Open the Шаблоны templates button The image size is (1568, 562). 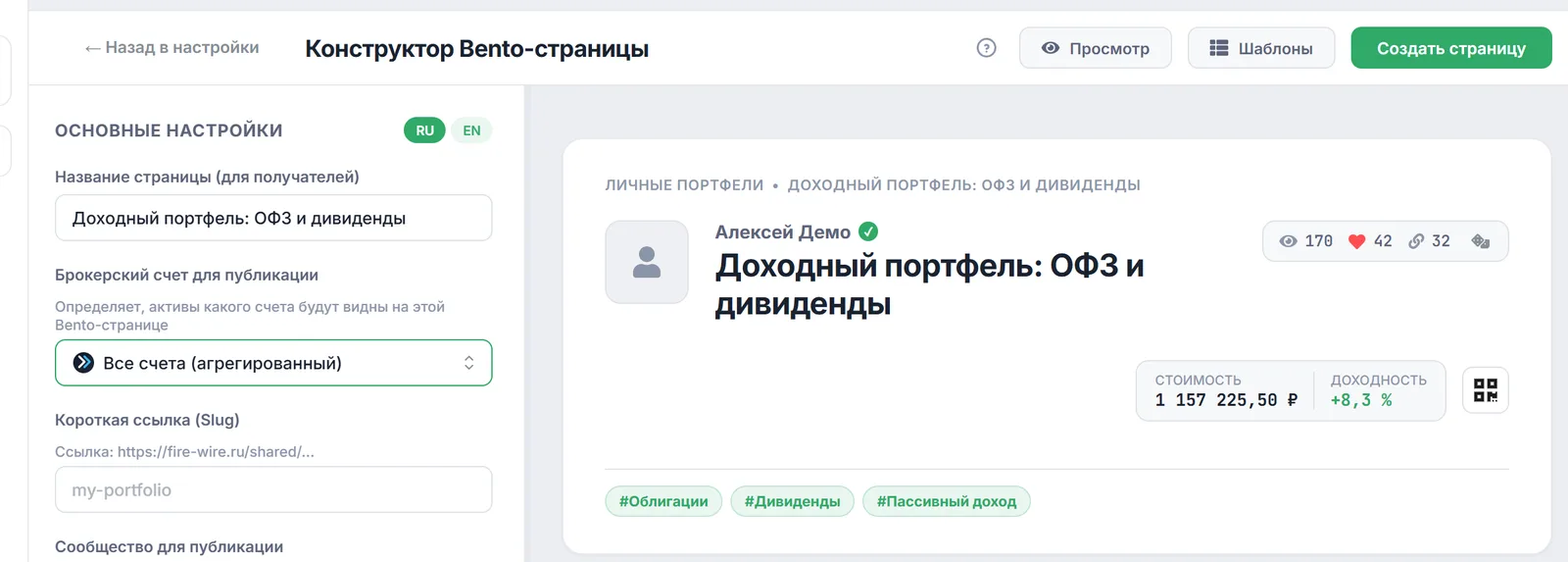pos(1261,48)
